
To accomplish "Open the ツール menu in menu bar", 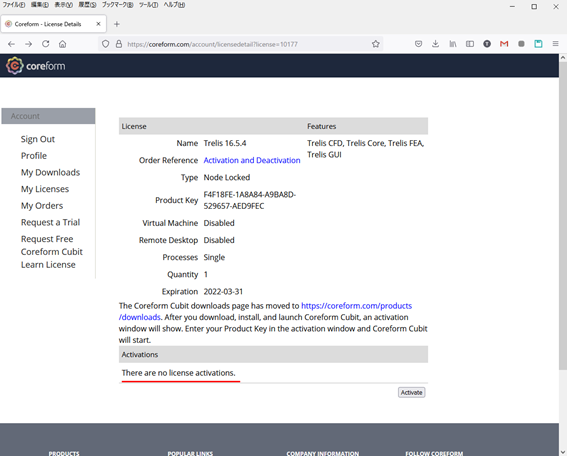I will 148,5.
